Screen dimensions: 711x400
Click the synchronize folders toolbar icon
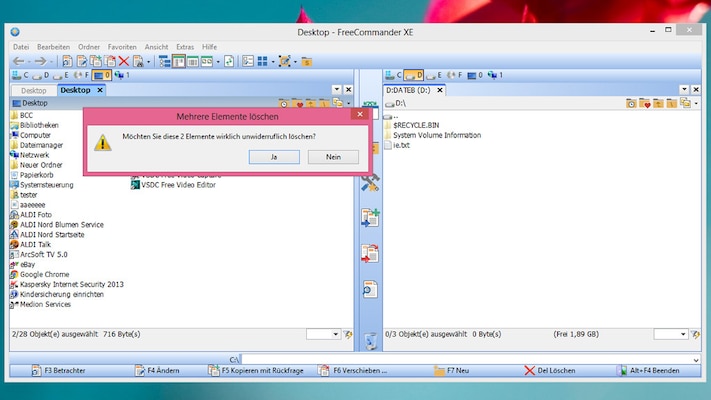pos(229,62)
